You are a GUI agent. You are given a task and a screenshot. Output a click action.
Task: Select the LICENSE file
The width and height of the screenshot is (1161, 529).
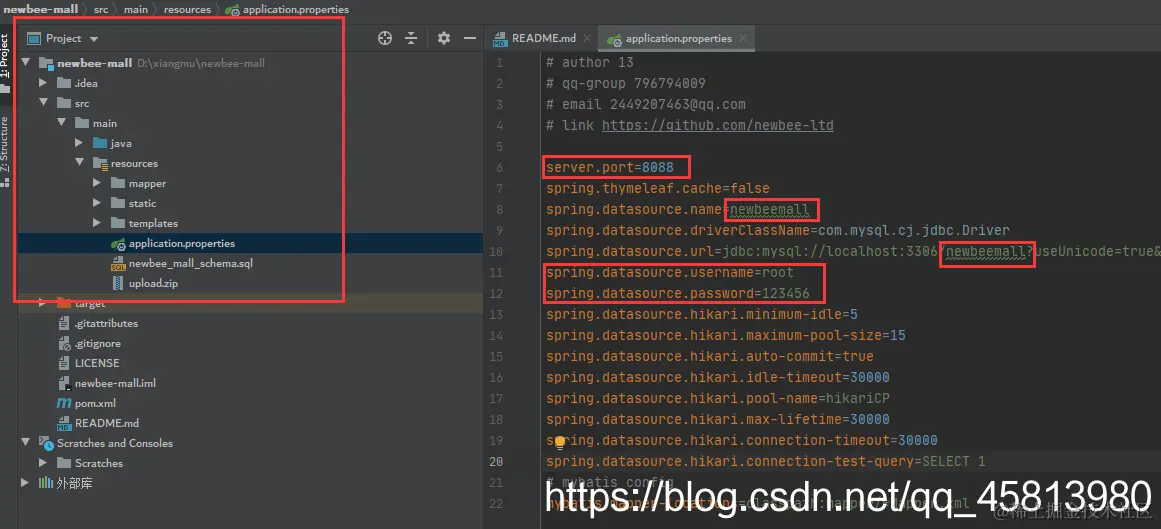(x=97, y=363)
